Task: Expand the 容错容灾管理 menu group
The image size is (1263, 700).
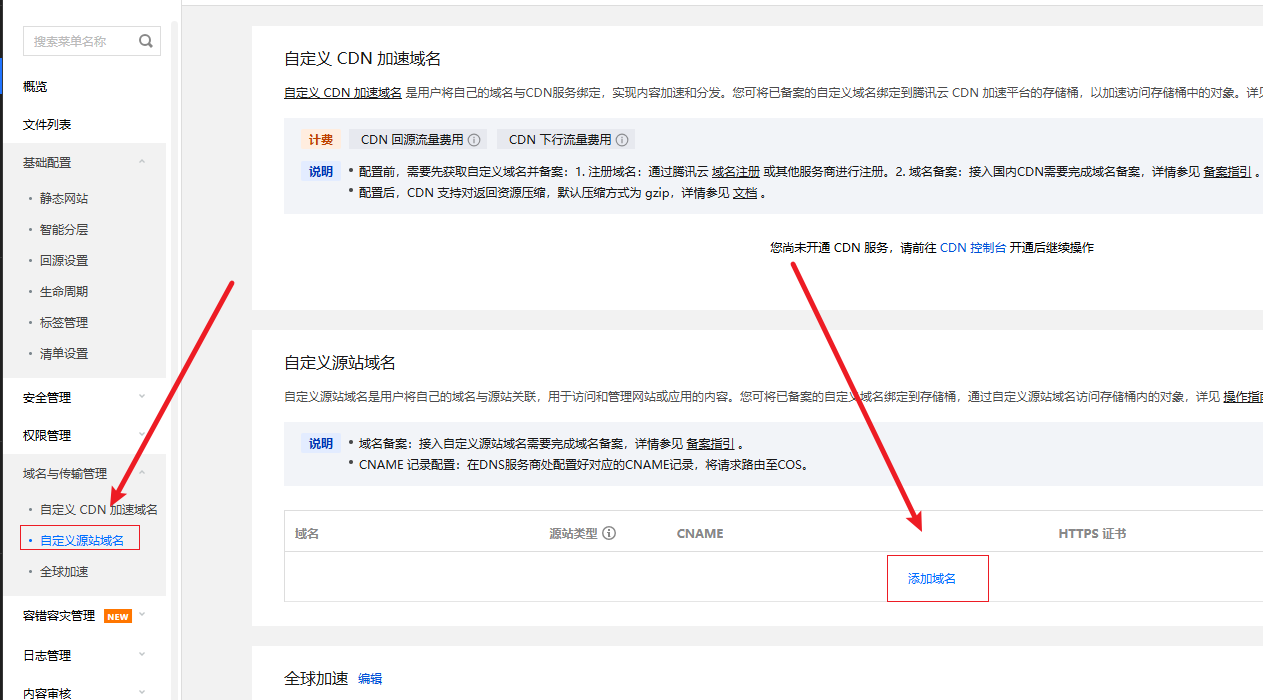Action: click(x=142, y=615)
